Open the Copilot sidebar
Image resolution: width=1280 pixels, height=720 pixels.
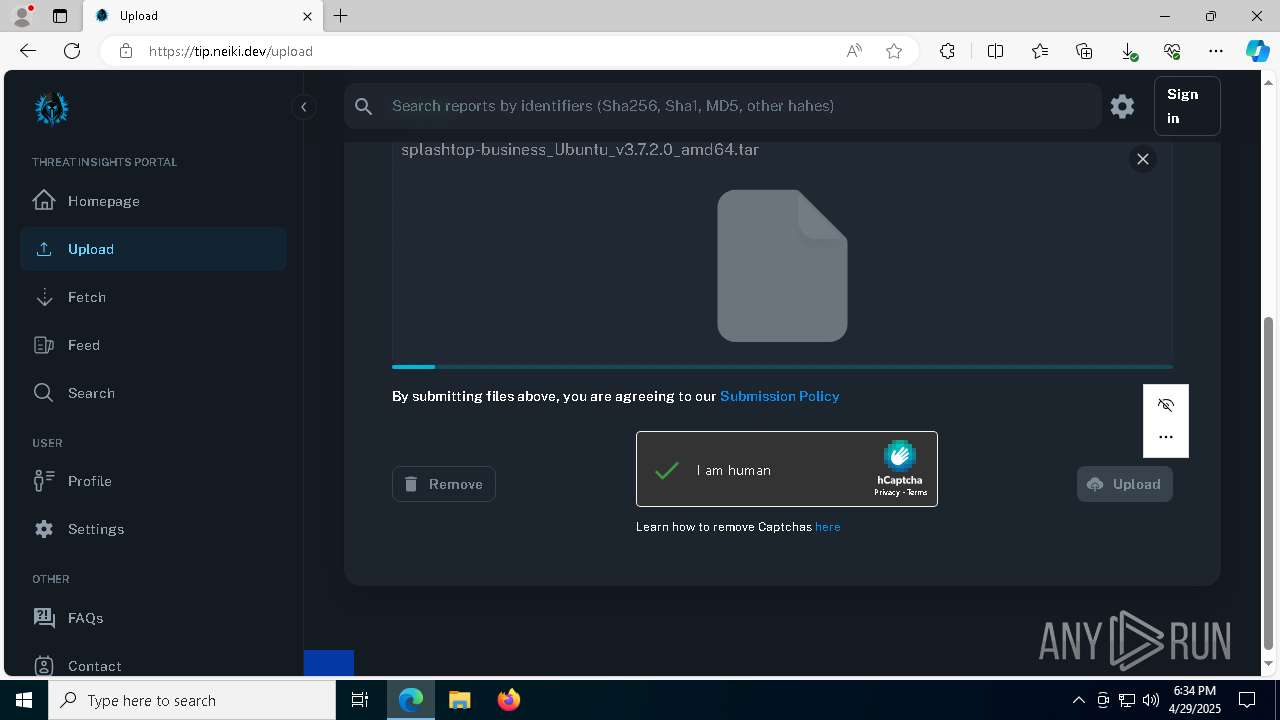point(1257,51)
